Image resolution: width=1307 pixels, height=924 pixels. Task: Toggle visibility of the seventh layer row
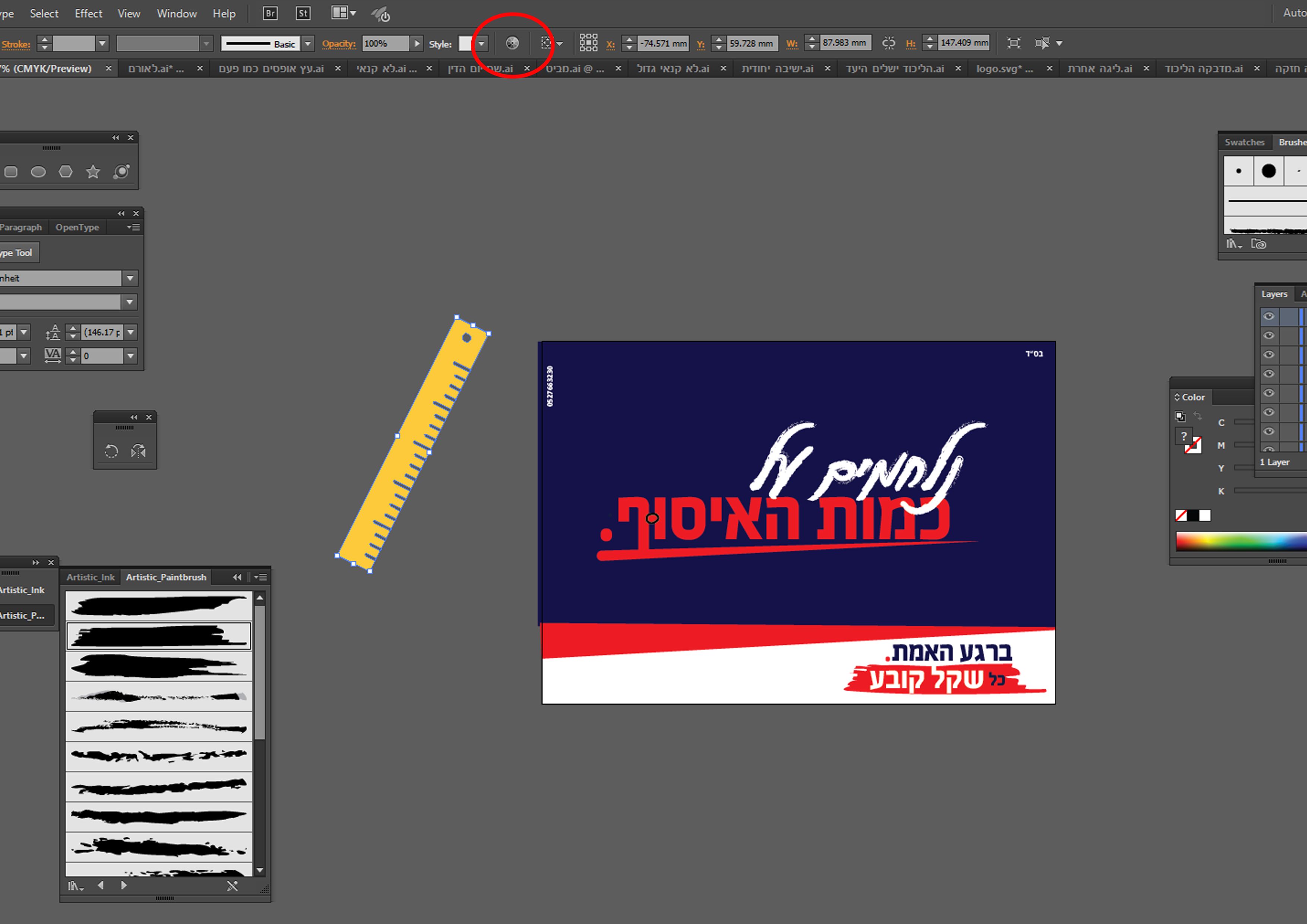pyautogui.click(x=1269, y=431)
